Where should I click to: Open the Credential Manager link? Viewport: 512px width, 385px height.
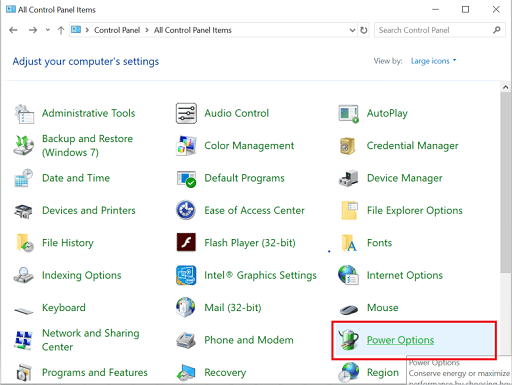pos(412,146)
